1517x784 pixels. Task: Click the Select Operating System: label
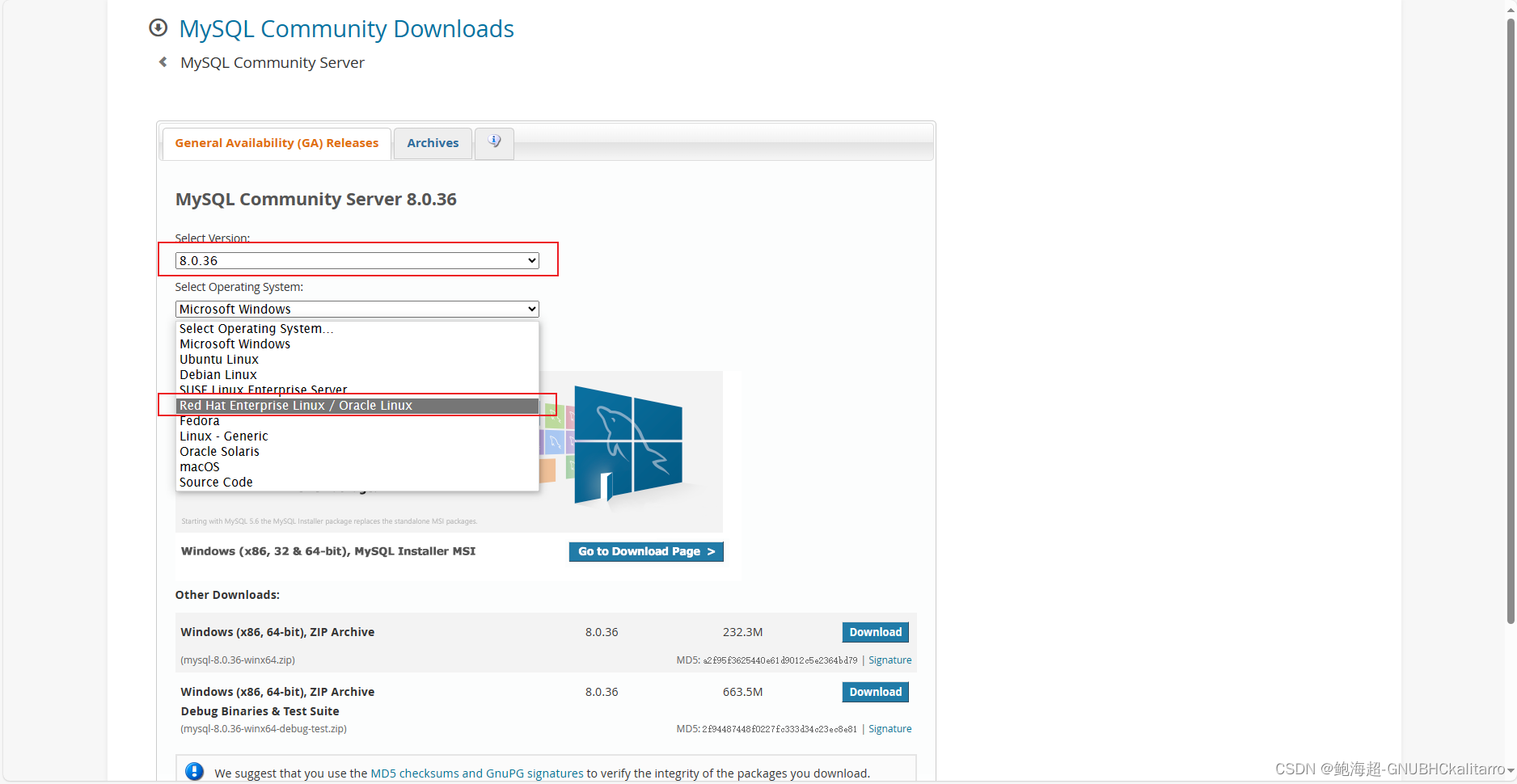pos(239,287)
